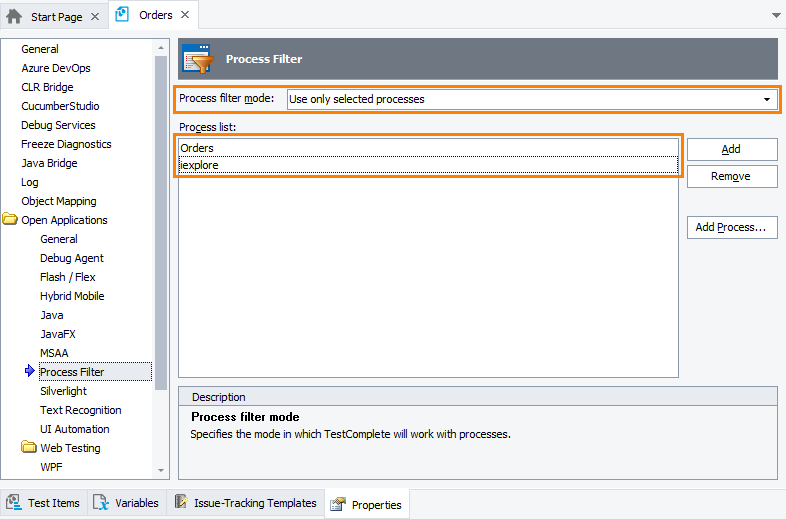Select General in options tree
This screenshot has height=519, width=786.
[x=40, y=49]
